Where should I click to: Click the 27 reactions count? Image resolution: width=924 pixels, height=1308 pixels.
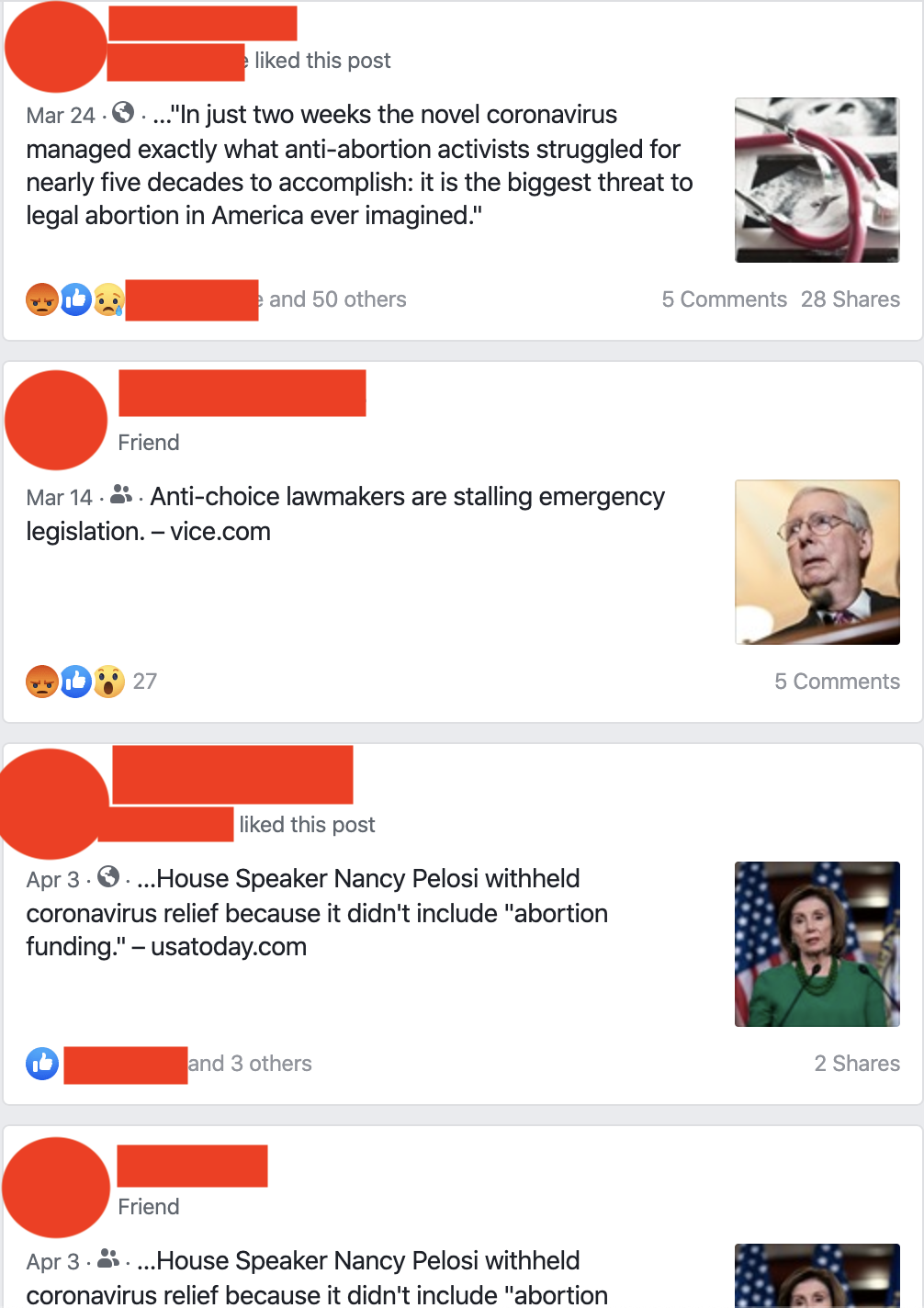point(145,682)
